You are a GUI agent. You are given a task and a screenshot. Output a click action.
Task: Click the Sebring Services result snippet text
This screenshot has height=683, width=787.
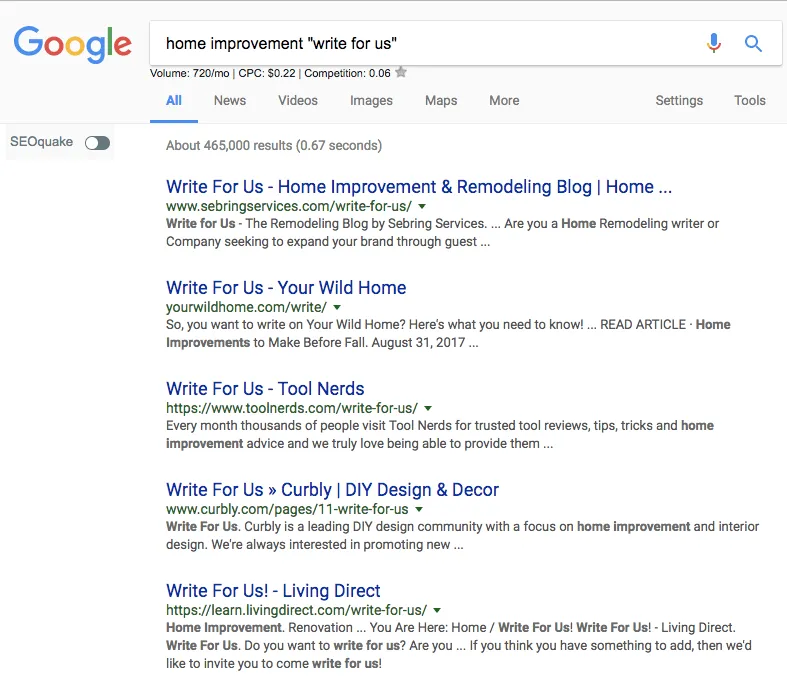tap(442, 232)
